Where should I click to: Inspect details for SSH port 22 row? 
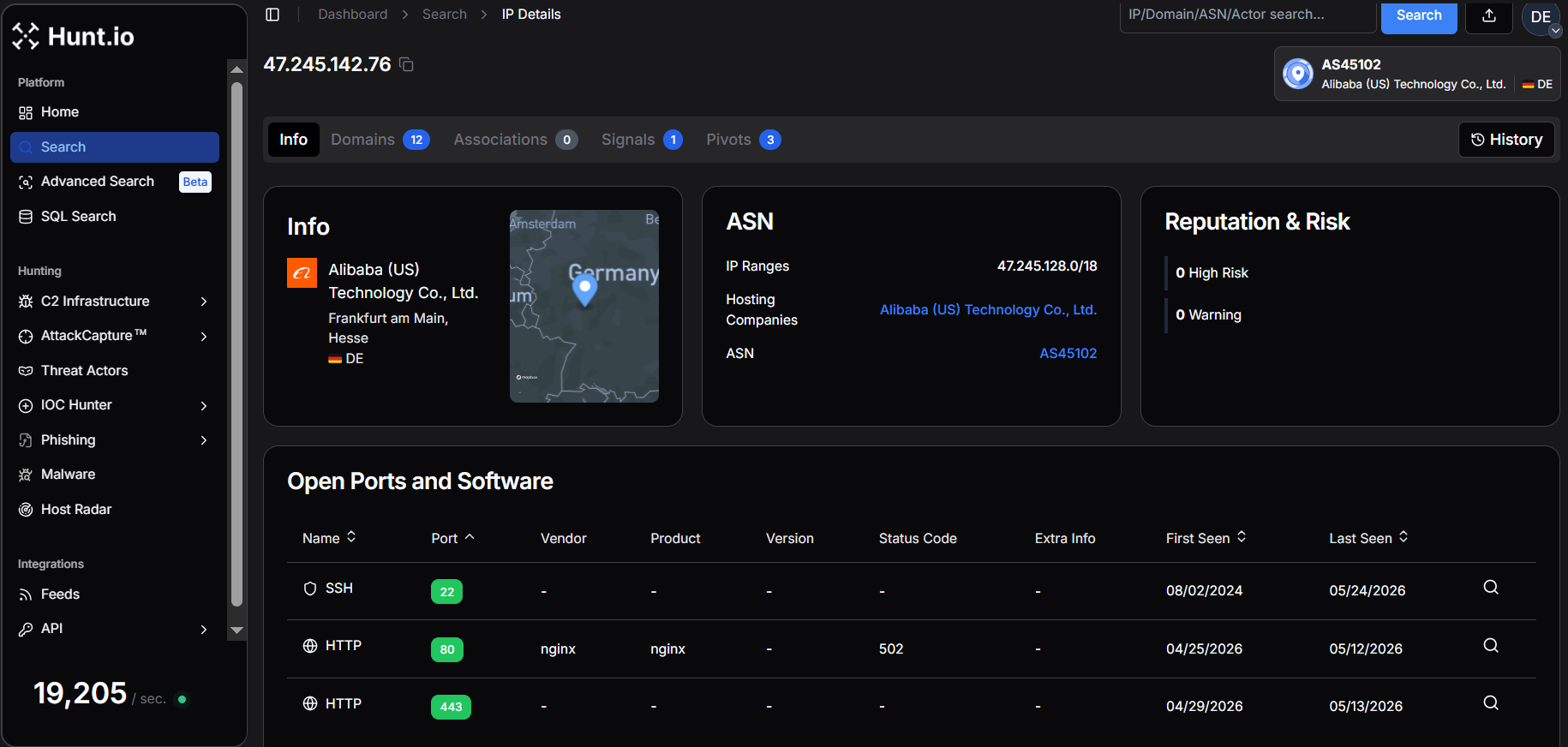point(1491,587)
